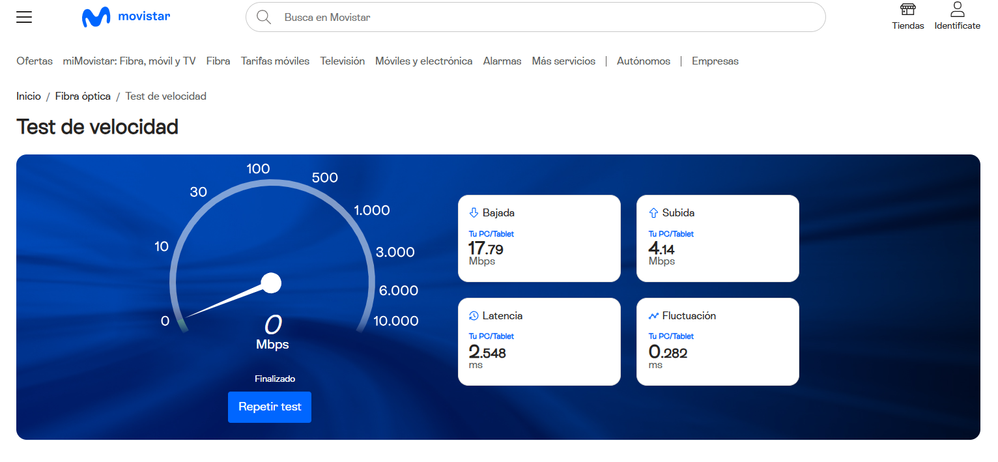
Task: Click the Fluctuación chart icon
Action: click(x=653, y=316)
